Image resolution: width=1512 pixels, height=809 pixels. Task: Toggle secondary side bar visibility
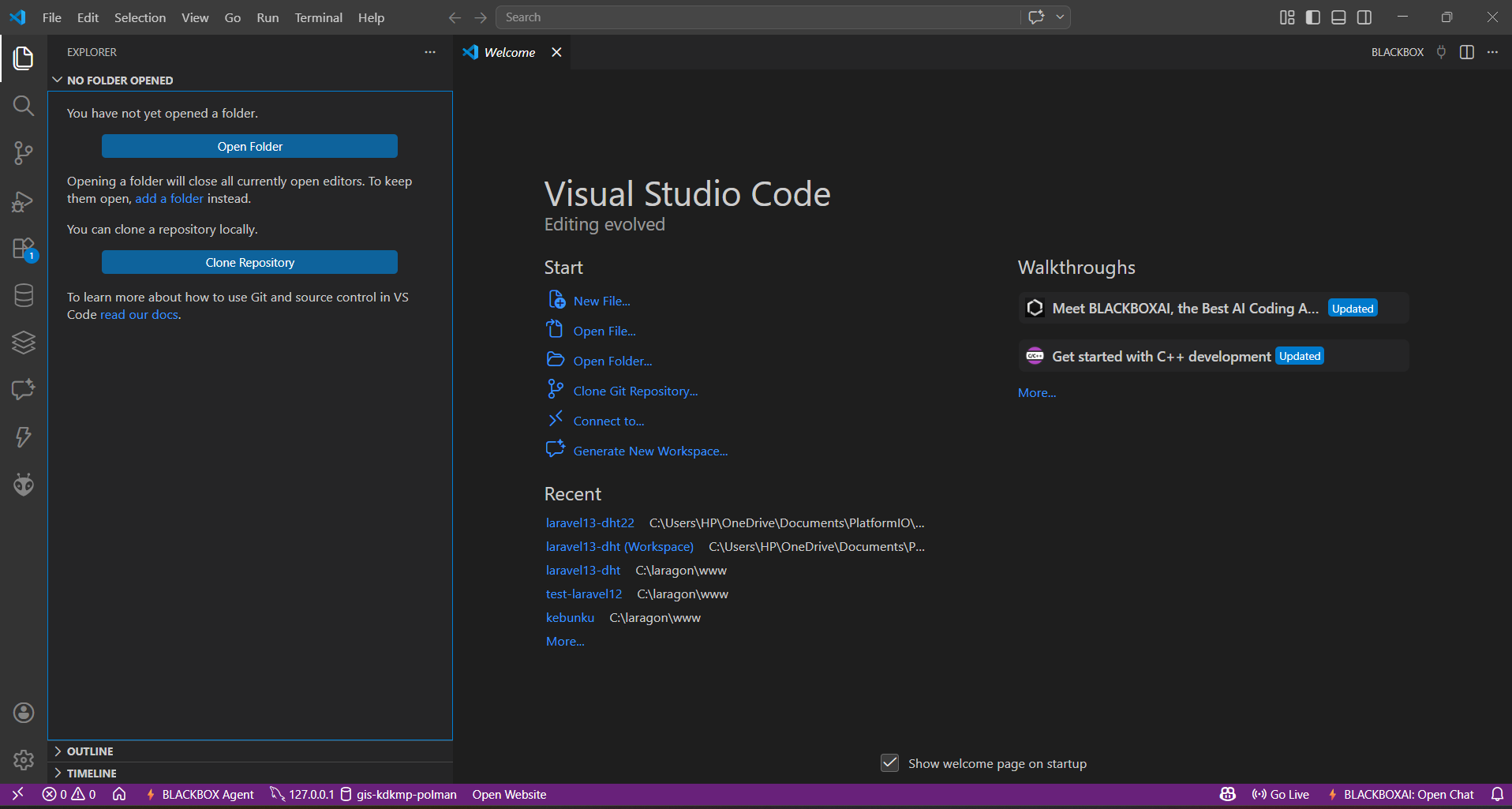tap(1364, 17)
